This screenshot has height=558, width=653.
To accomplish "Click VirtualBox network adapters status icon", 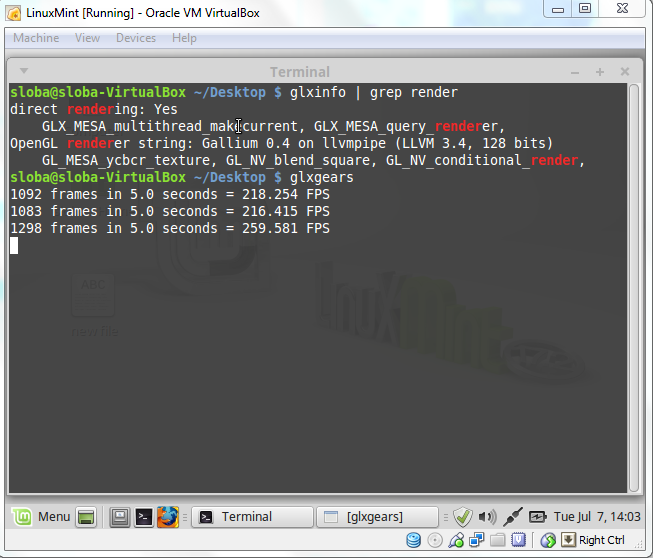I will [476, 541].
